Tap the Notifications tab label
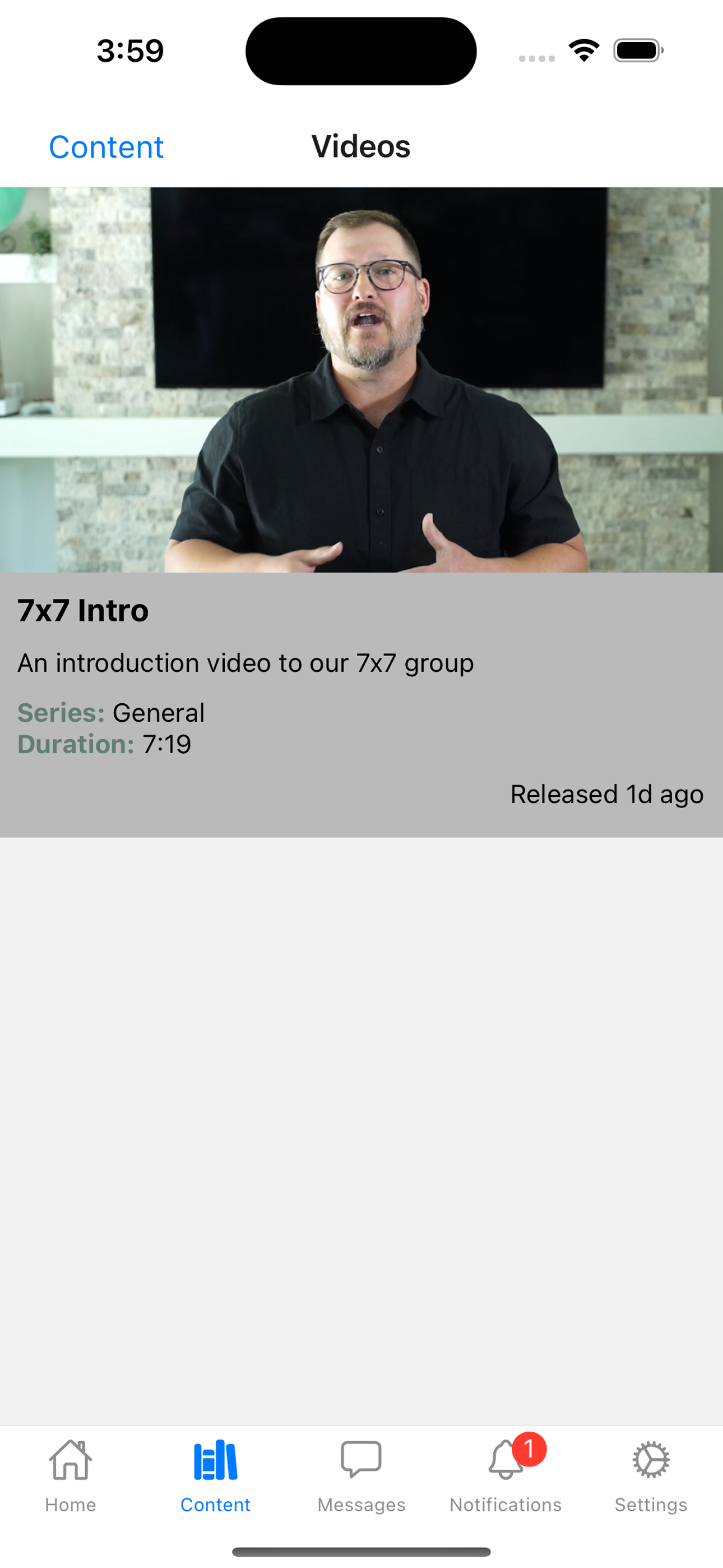Viewport: 723px width, 1568px height. [x=505, y=1505]
